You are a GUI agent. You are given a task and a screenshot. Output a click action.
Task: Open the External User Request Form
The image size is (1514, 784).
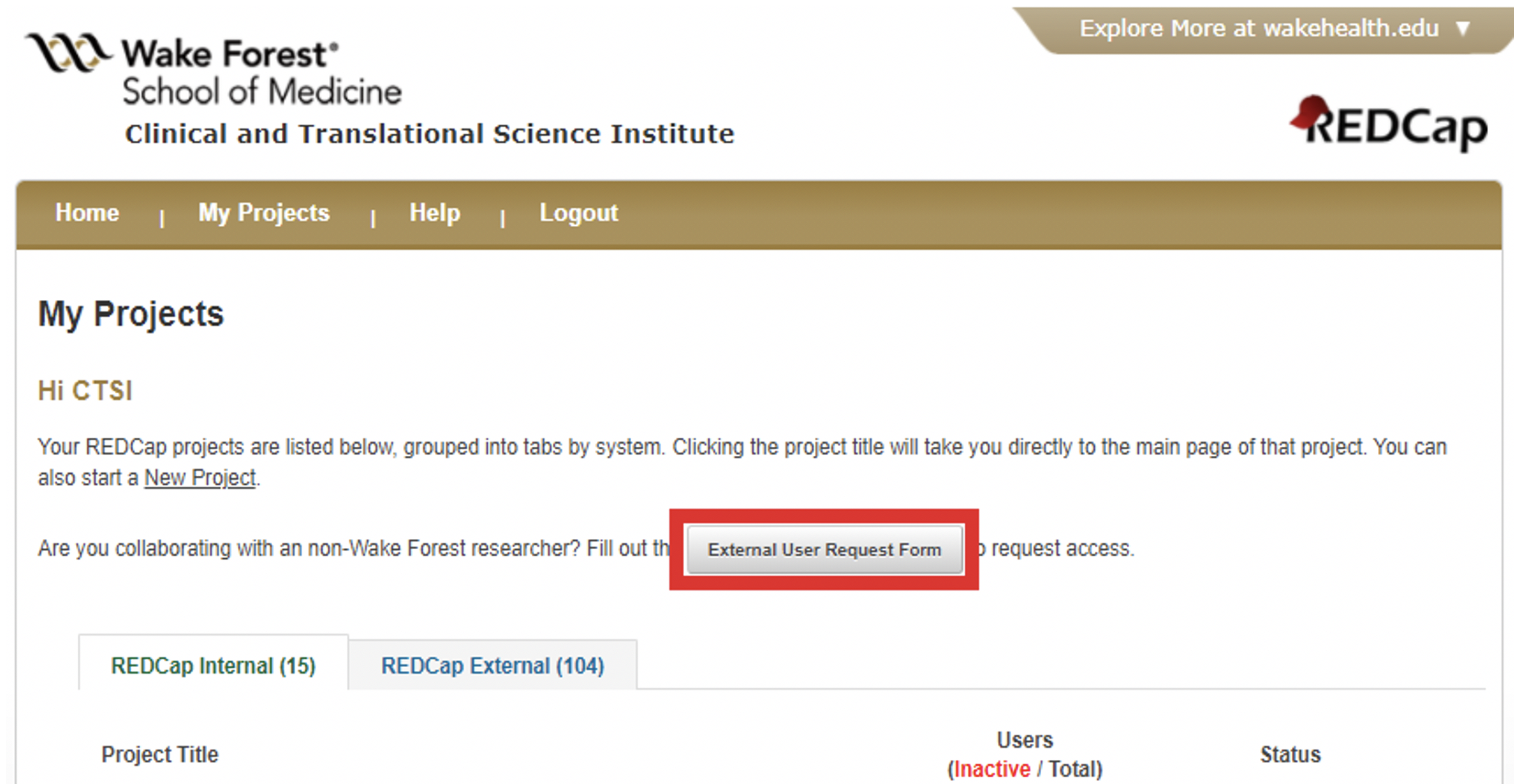[824, 549]
